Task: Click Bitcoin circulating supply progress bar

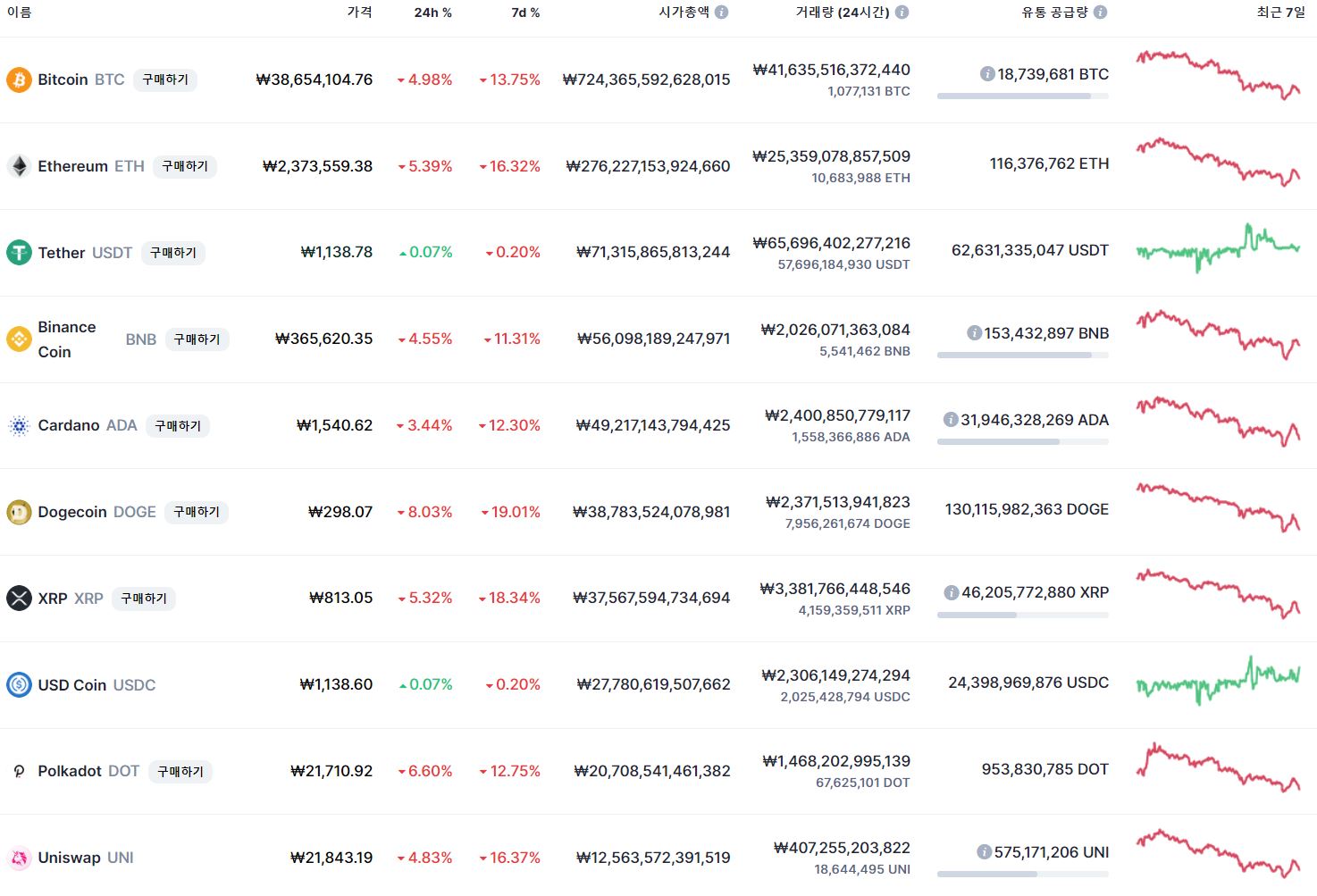Action: pos(1023,96)
